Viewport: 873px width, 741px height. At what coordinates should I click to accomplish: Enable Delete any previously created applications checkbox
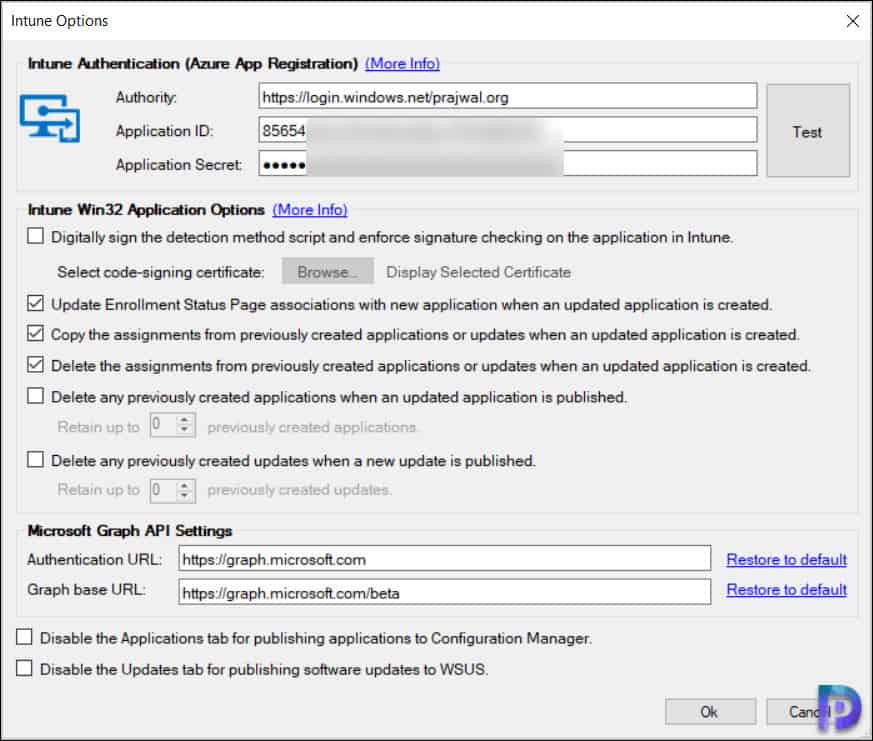pos(36,396)
